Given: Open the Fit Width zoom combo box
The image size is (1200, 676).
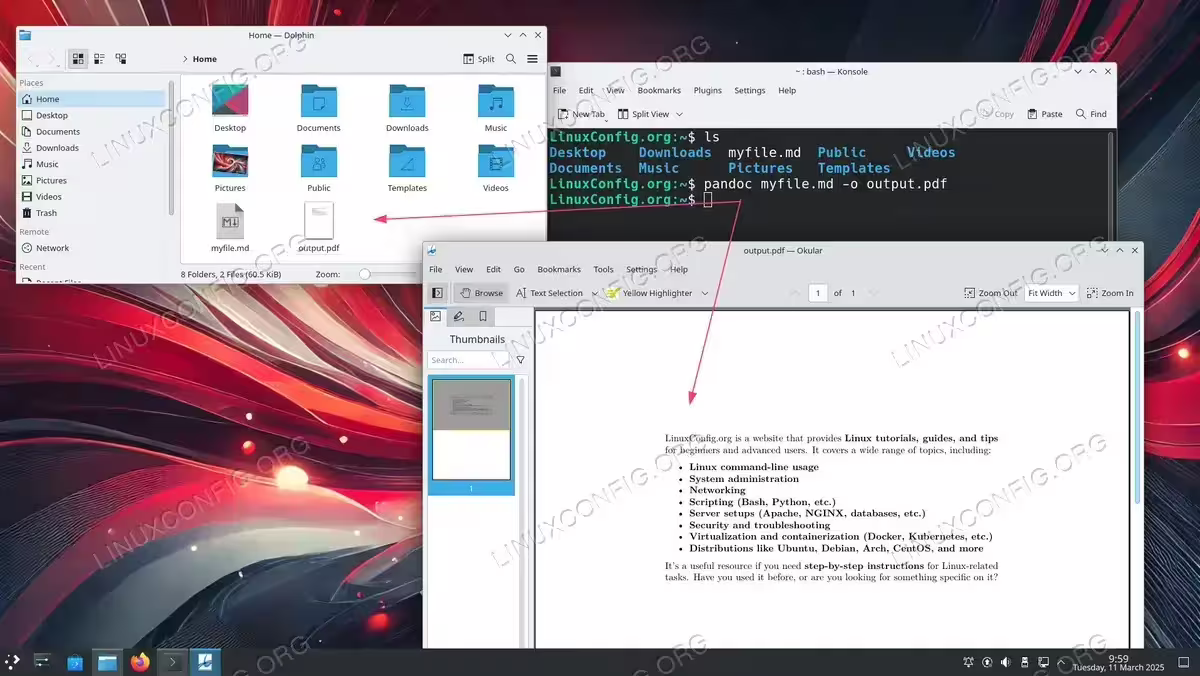Looking at the screenshot, I should (x=1051, y=293).
